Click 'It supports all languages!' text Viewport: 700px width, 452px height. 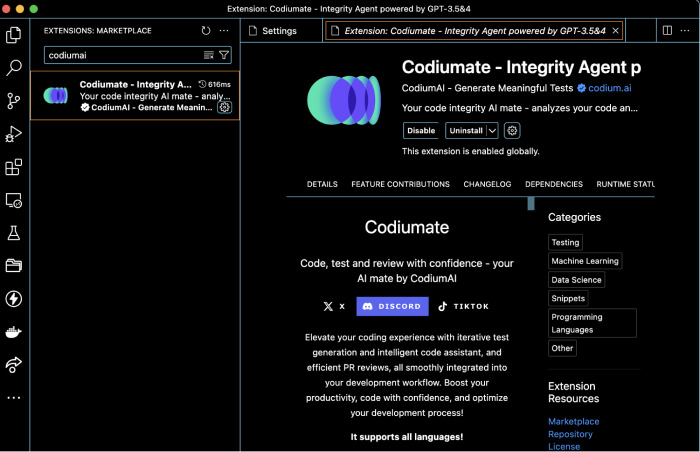click(x=407, y=437)
